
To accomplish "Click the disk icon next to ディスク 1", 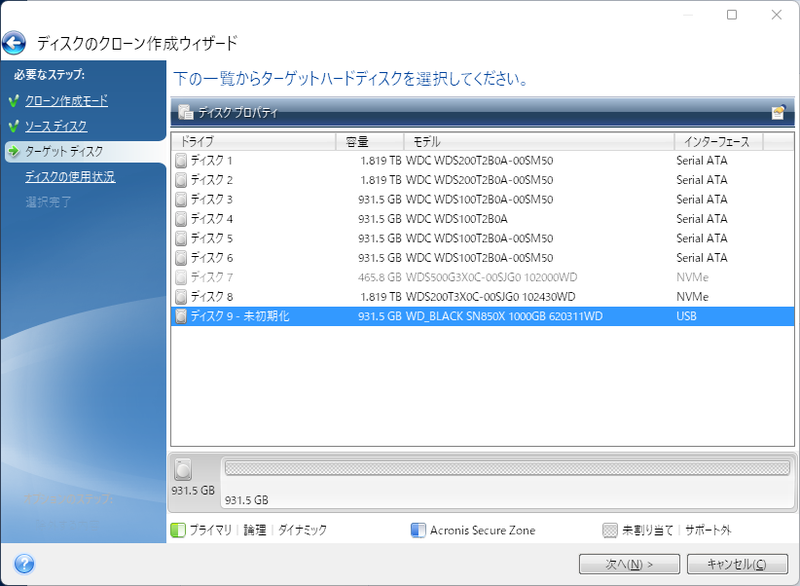I will [x=180, y=160].
